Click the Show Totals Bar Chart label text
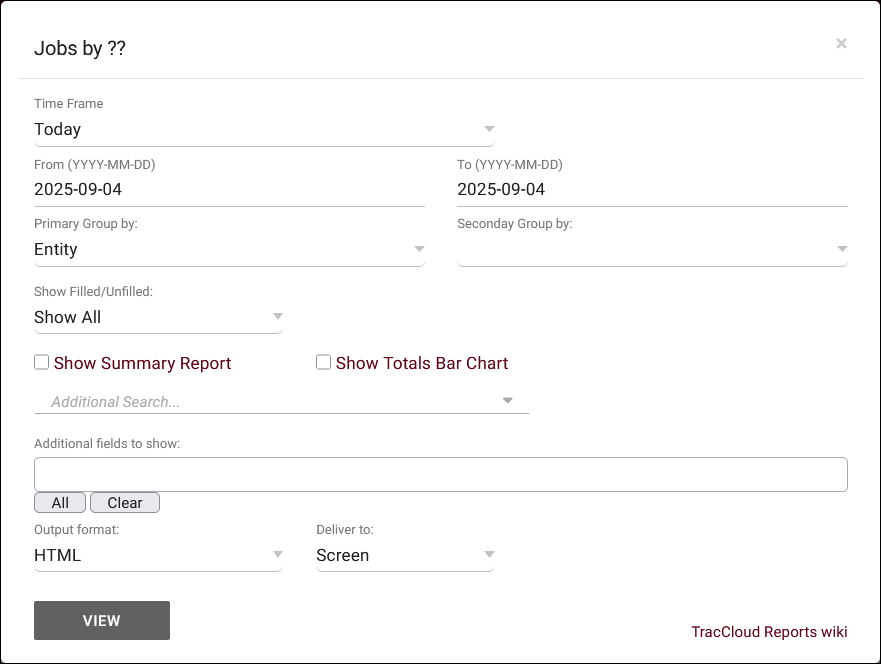Viewport: 881px width, 664px height. point(422,363)
